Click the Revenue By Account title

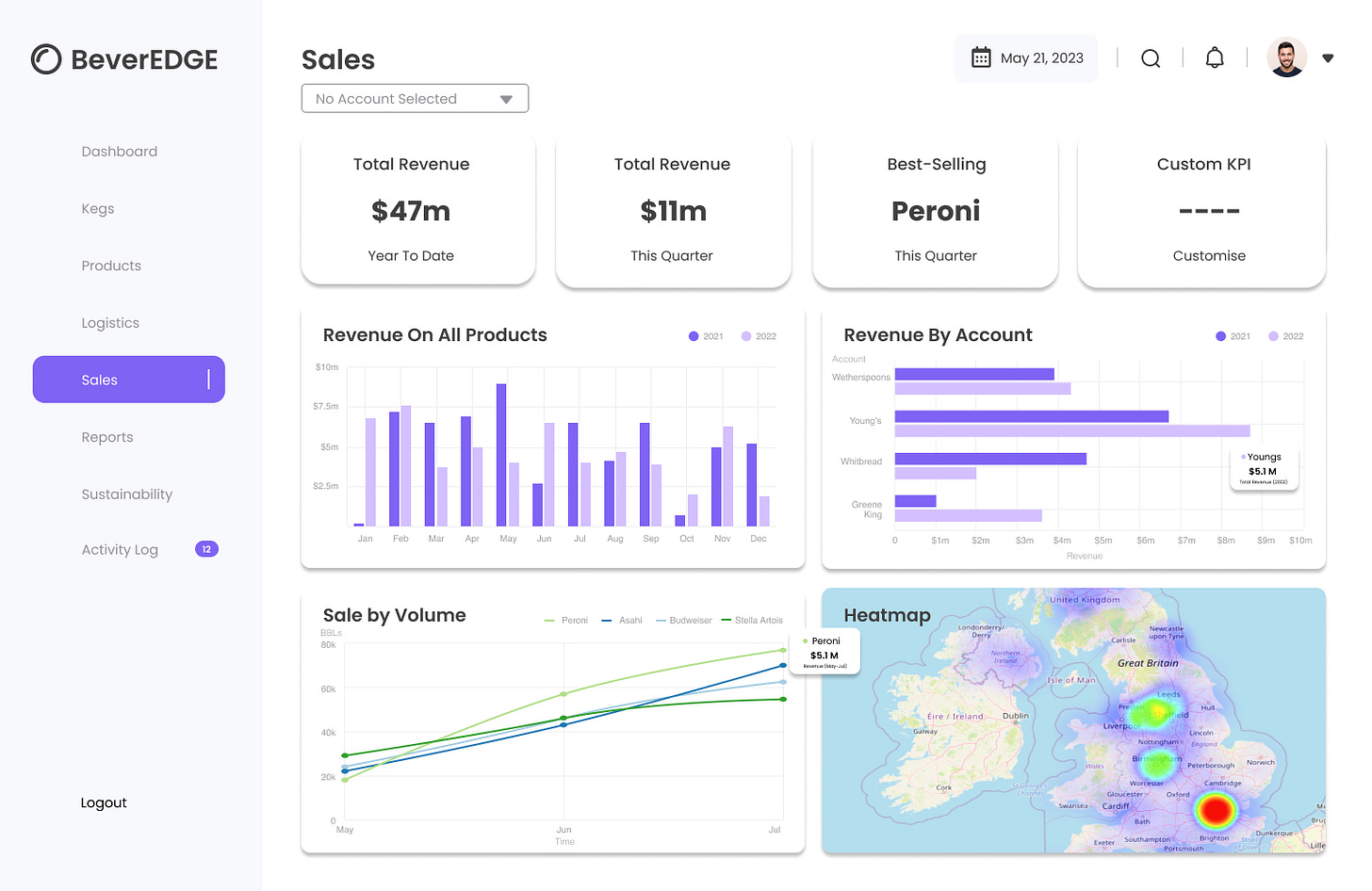(x=938, y=335)
